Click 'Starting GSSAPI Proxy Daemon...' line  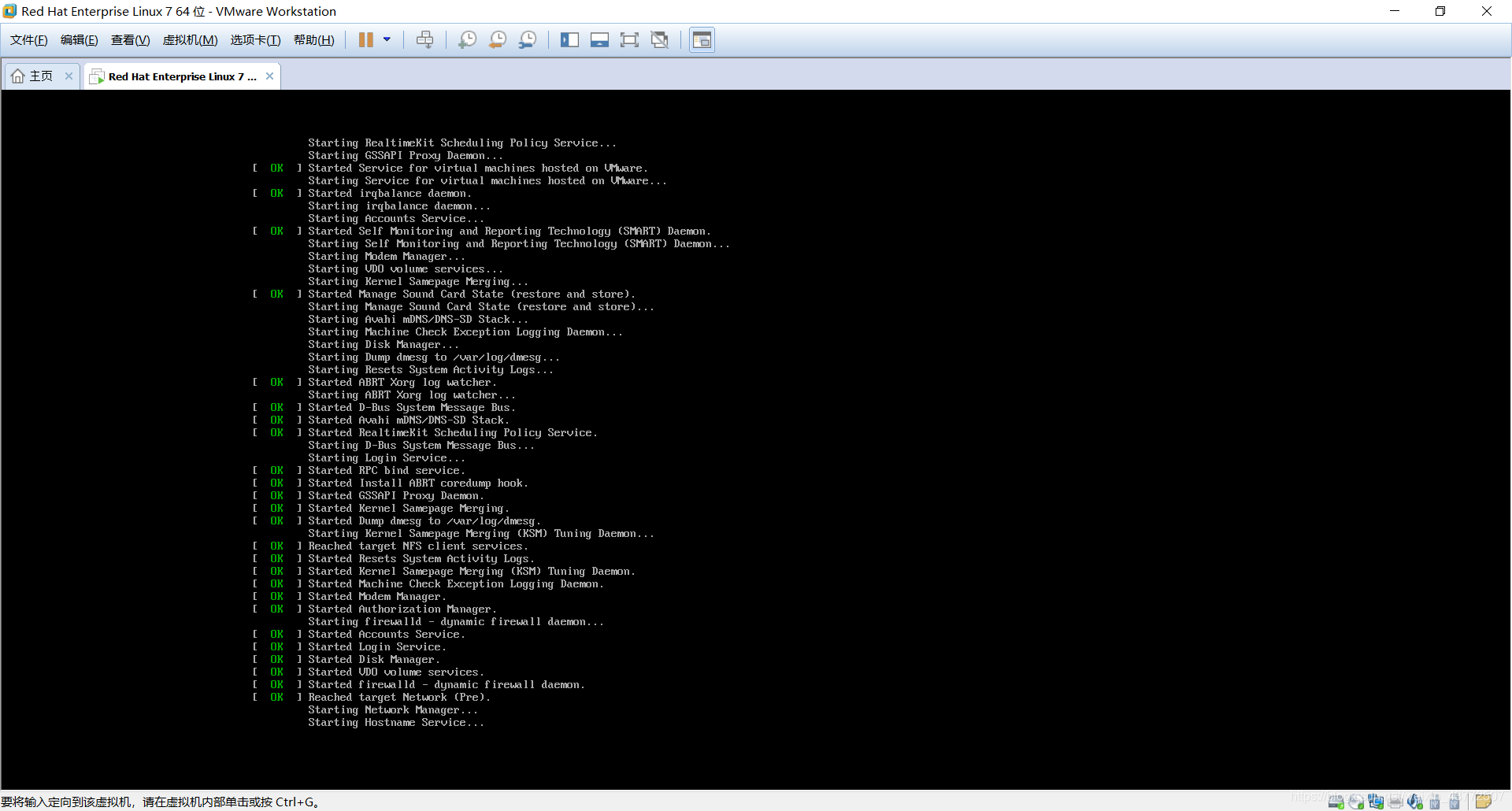[x=406, y=156]
